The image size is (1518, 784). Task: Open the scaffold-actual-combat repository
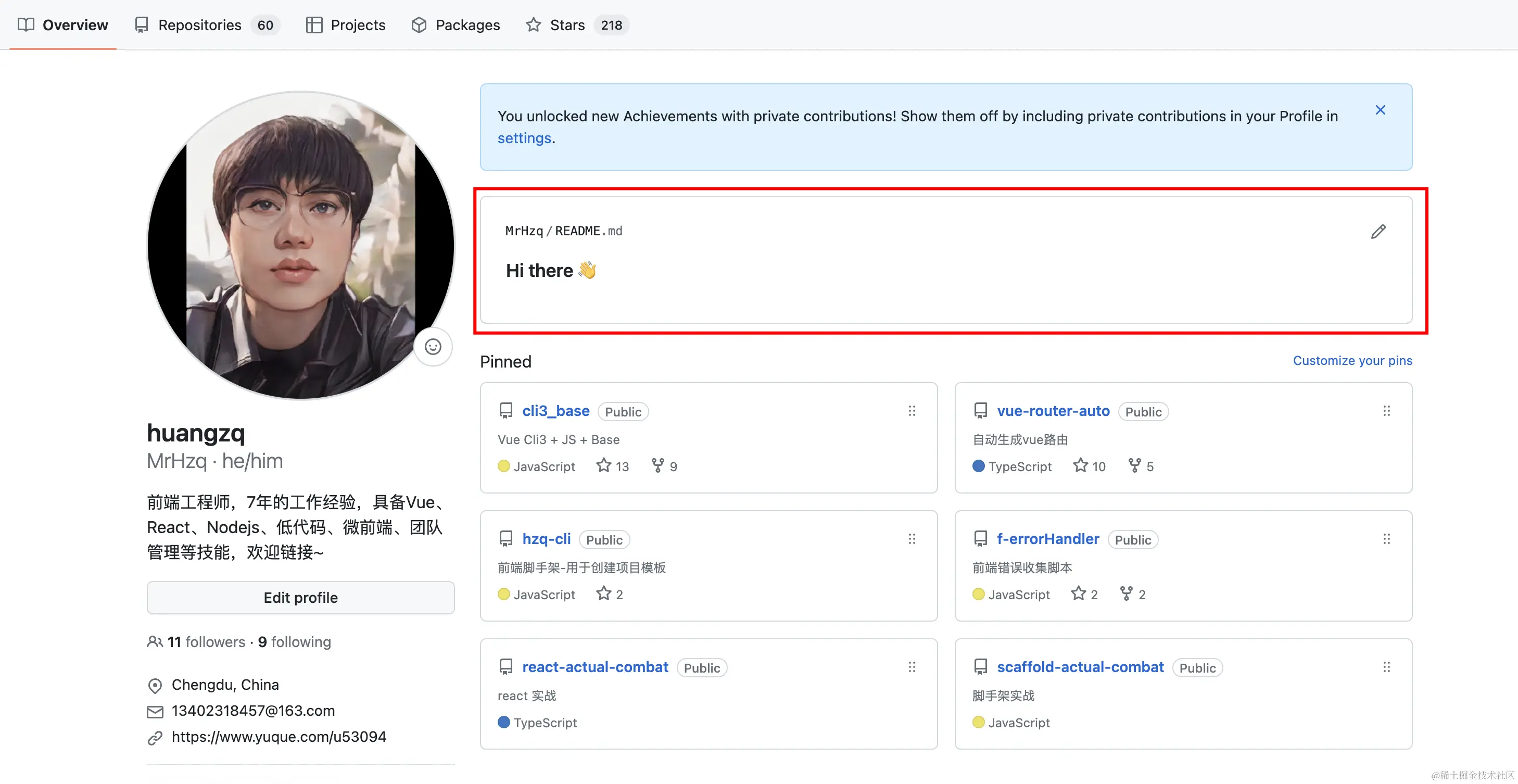[1080, 667]
